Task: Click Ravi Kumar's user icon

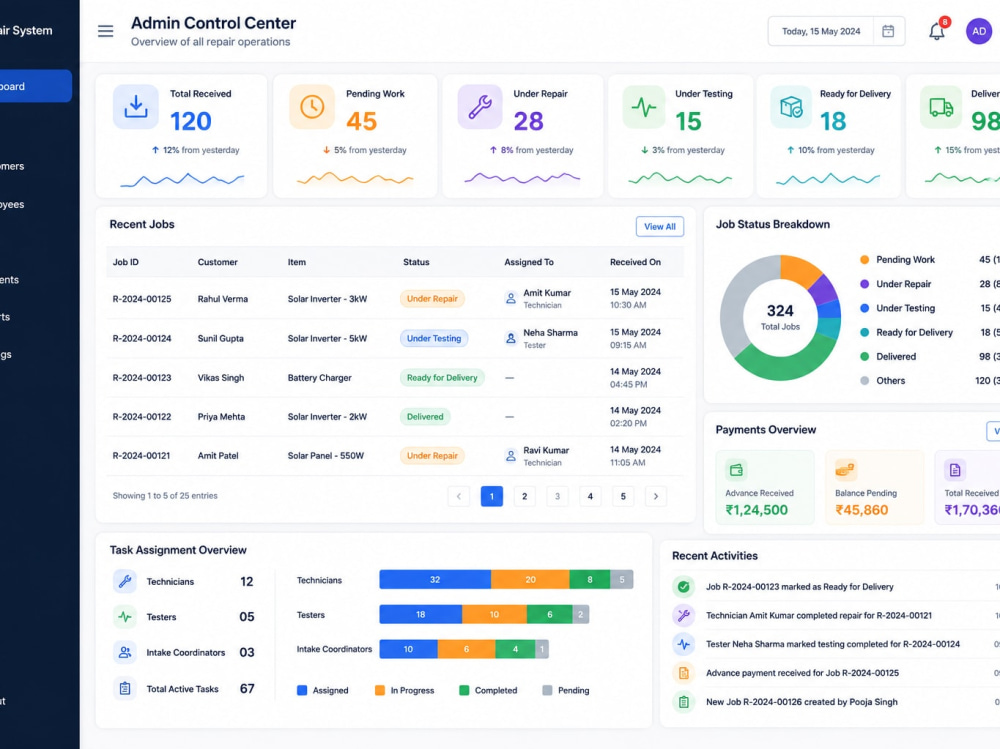Action: 511,456
